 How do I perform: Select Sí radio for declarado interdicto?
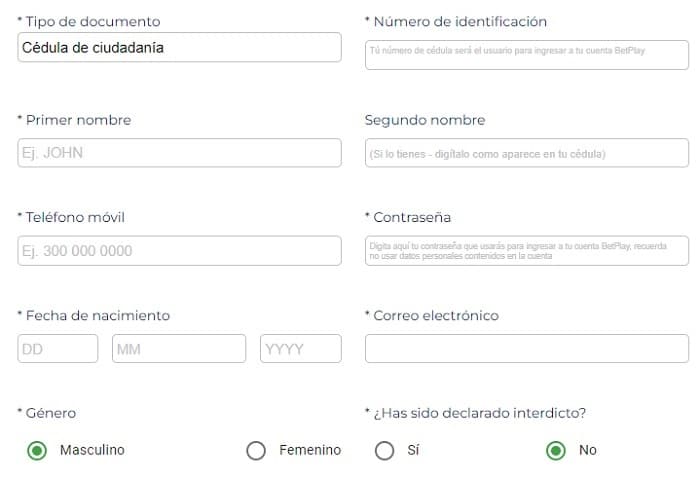pos(384,451)
